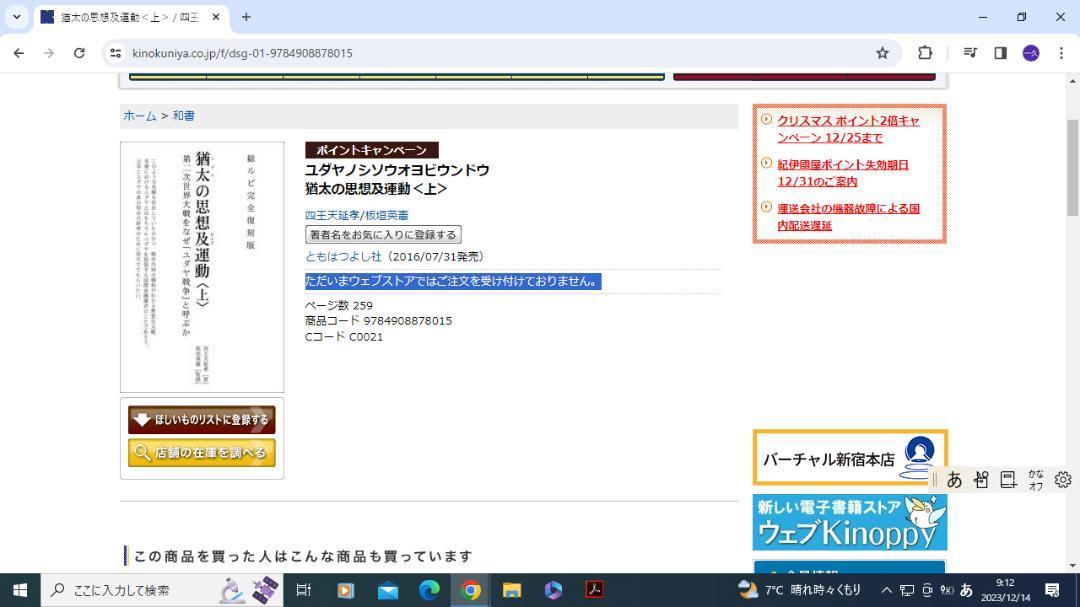The height and width of the screenshot is (607, 1080).
Task: Open the author link 板垣英憲
Action: point(386,216)
